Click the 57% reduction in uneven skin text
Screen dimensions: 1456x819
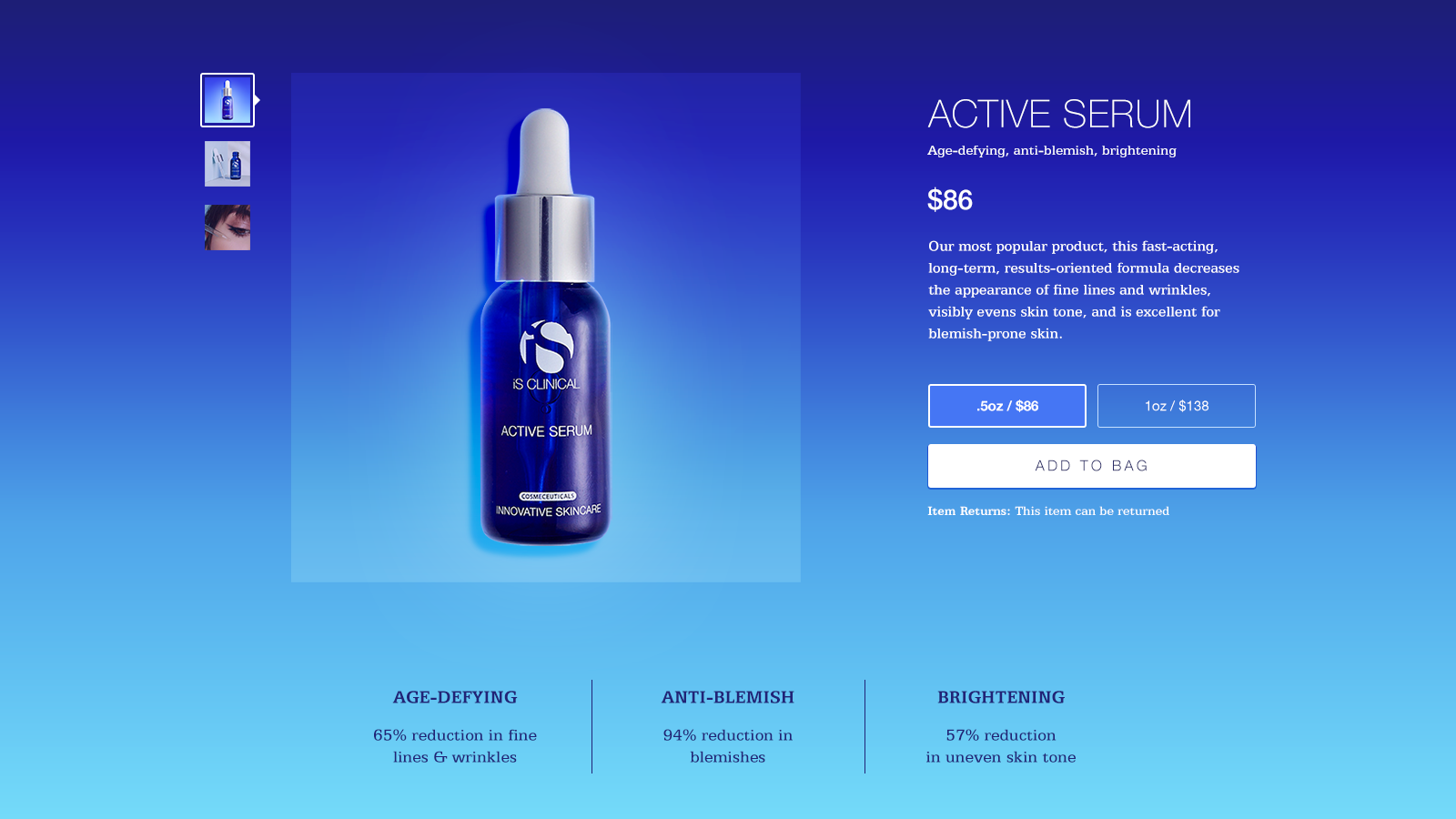coord(1001,746)
